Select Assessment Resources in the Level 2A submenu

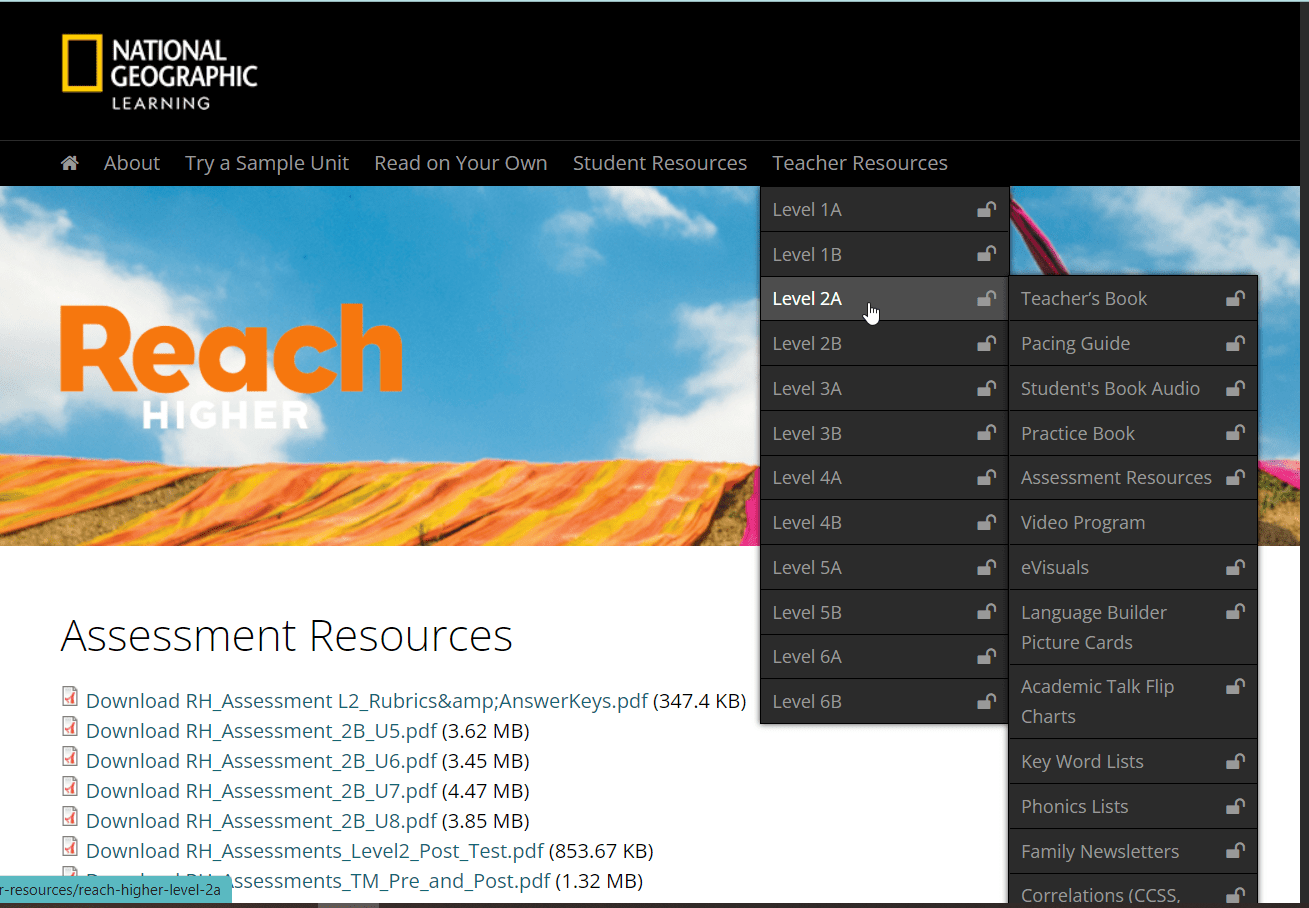point(1115,477)
